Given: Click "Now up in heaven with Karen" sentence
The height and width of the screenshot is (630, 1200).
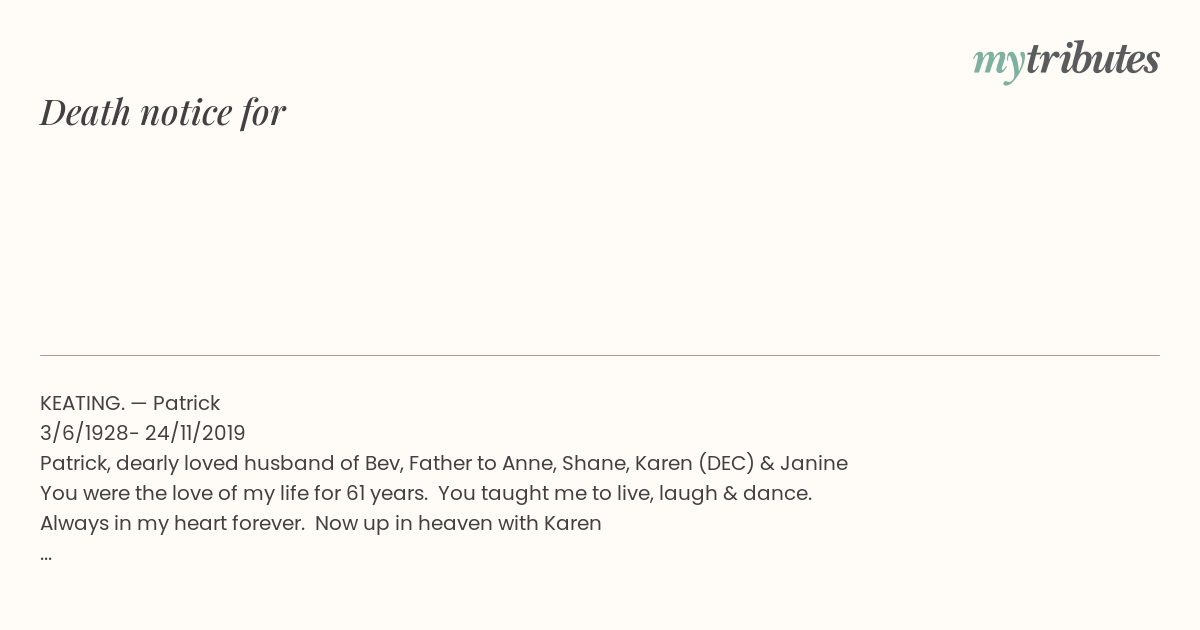Looking at the screenshot, I should coord(458,523).
